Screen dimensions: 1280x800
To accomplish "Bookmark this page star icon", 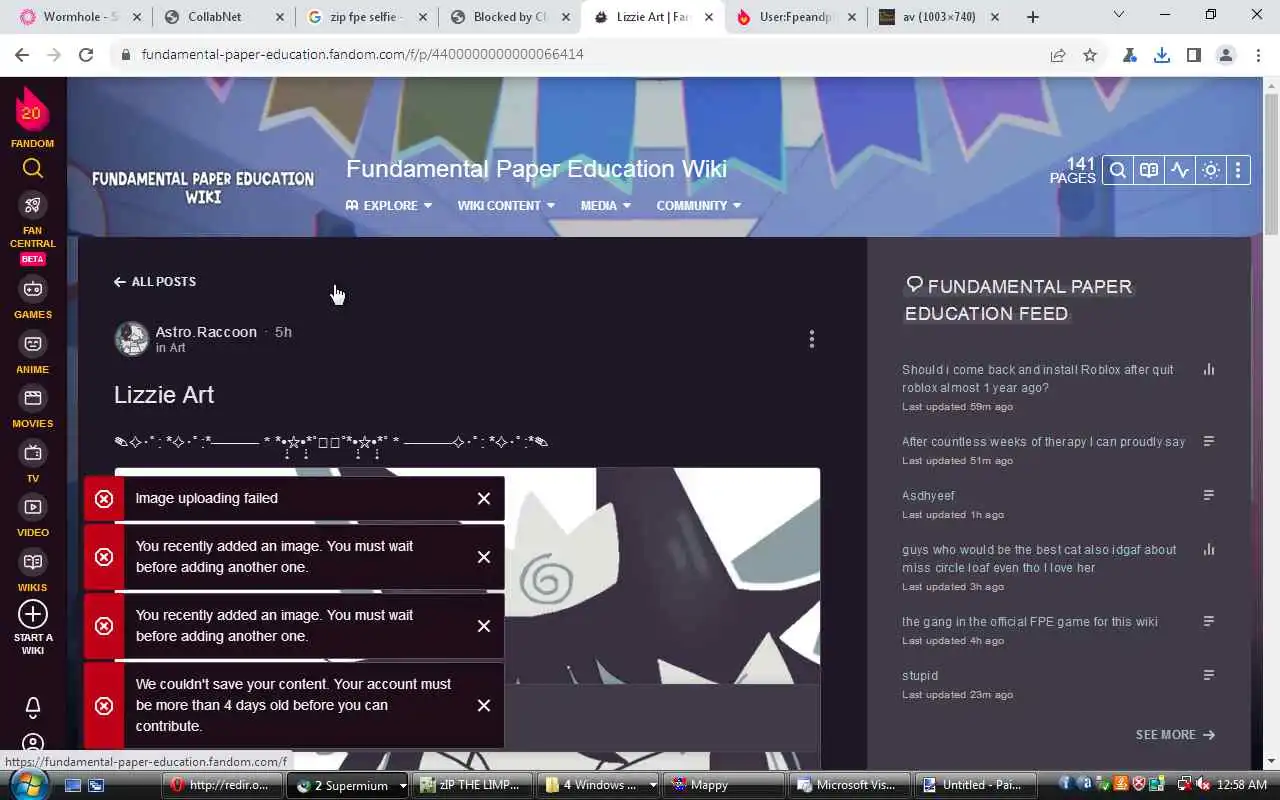I will click(x=1090, y=55).
